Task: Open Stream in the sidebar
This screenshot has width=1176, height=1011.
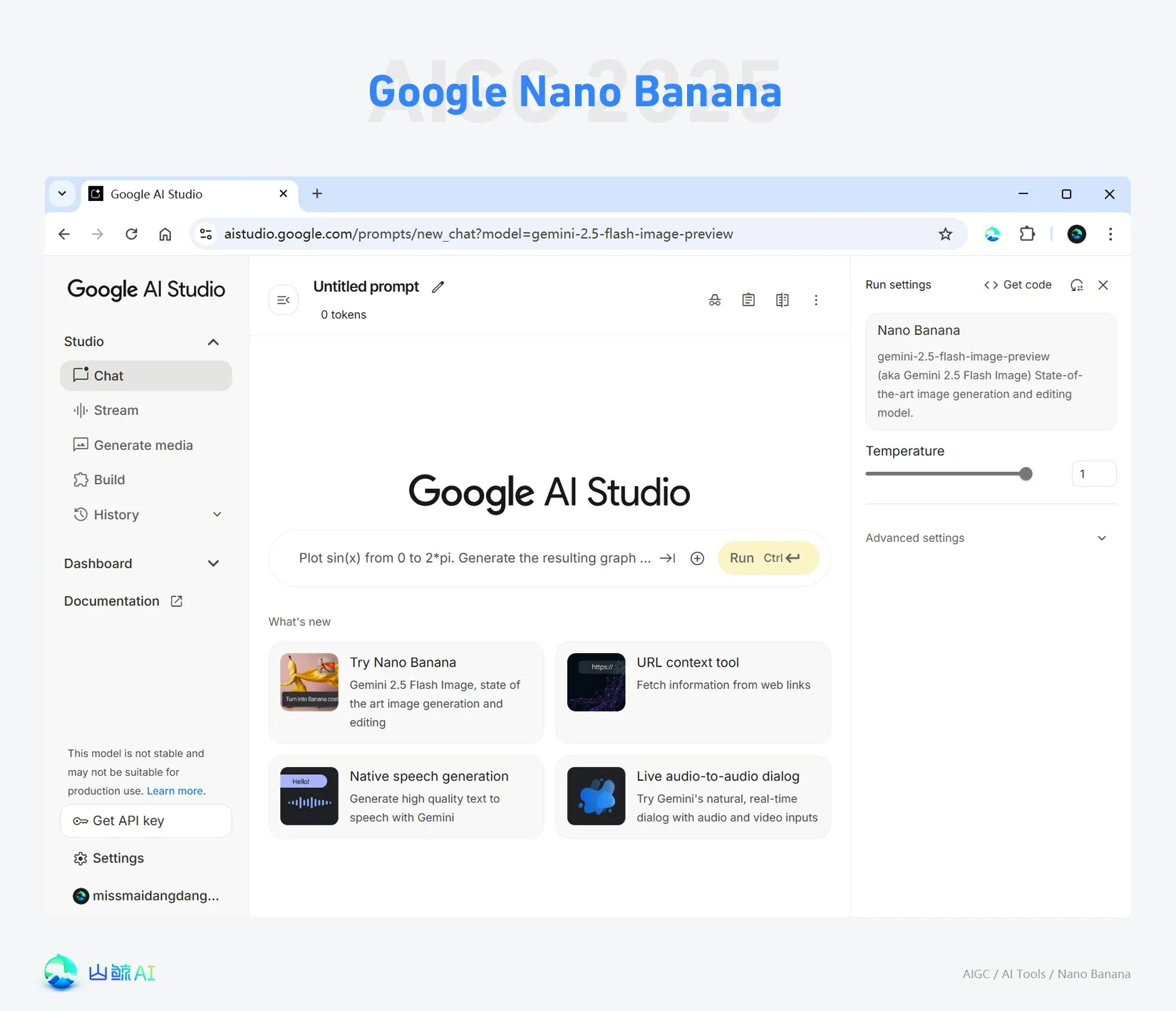Action: pos(146,411)
